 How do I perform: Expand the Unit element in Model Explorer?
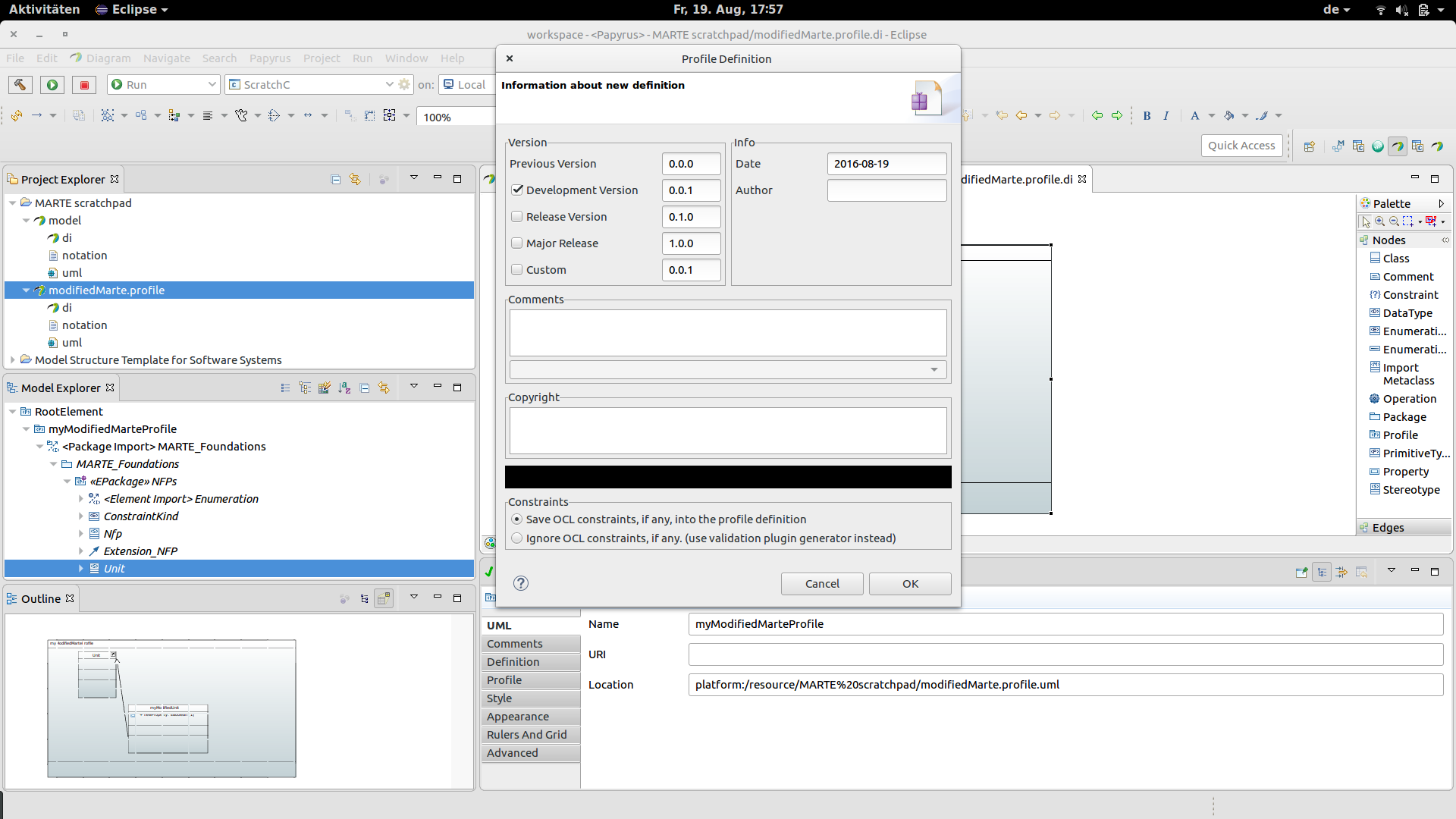click(x=81, y=569)
